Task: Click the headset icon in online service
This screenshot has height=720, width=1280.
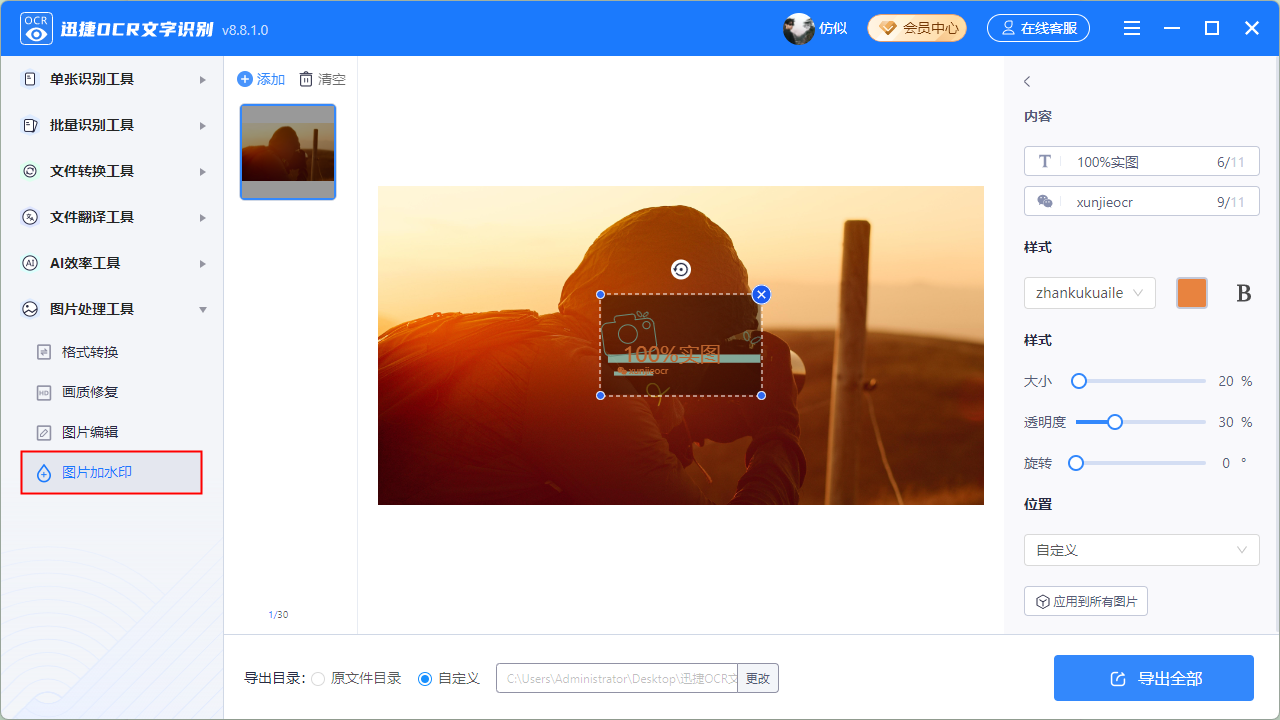Action: tap(1008, 28)
